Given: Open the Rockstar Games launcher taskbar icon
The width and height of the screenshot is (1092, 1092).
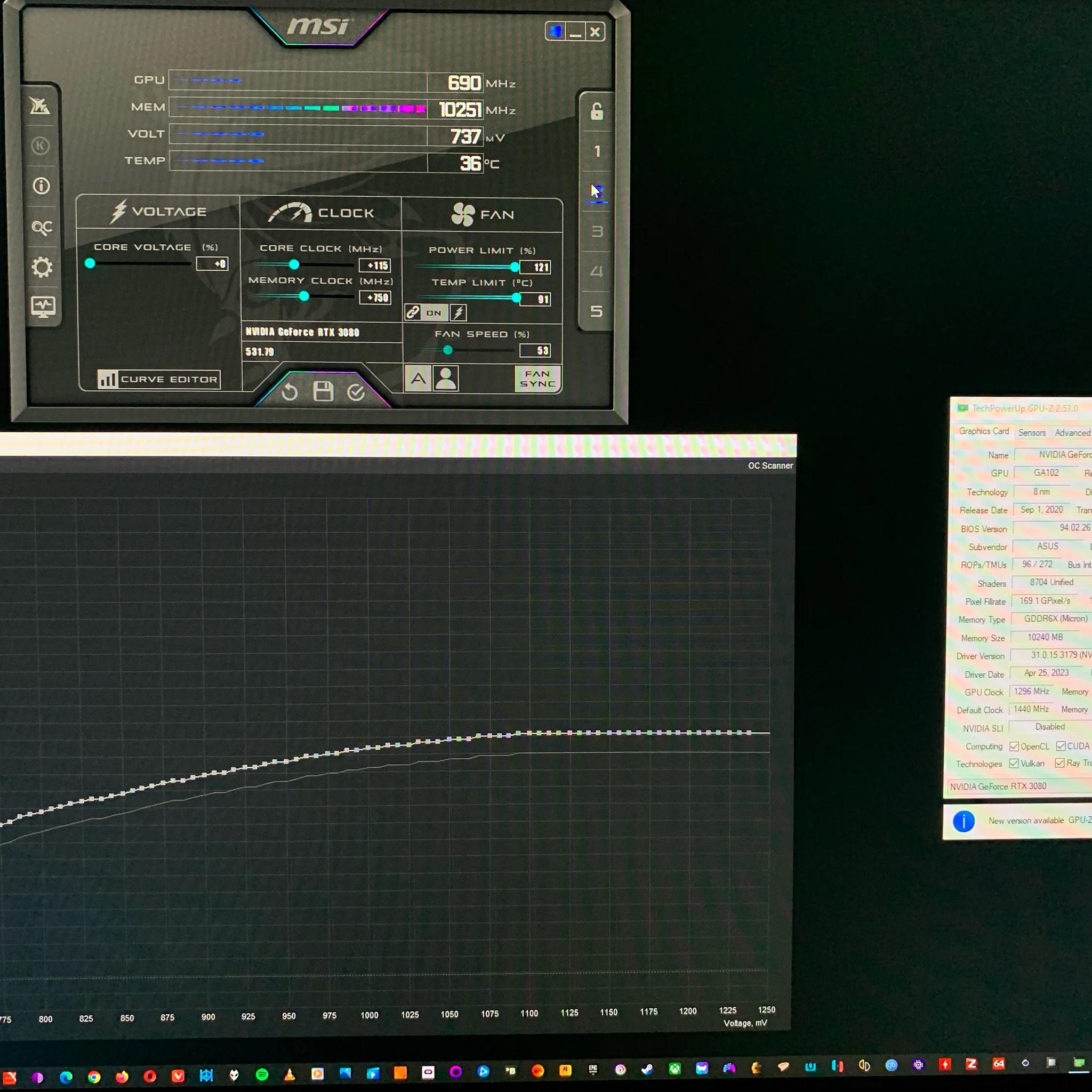Looking at the screenshot, I should (x=565, y=1070).
